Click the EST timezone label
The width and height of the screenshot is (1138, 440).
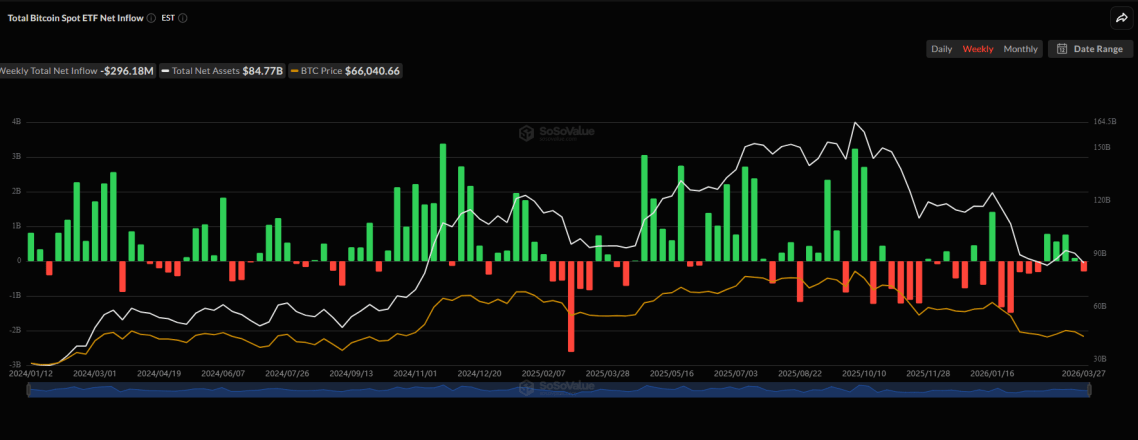(x=168, y=18)
